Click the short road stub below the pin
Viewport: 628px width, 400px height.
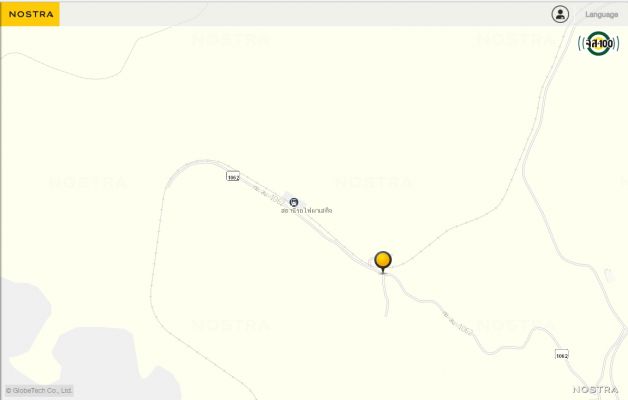(385, 296)
